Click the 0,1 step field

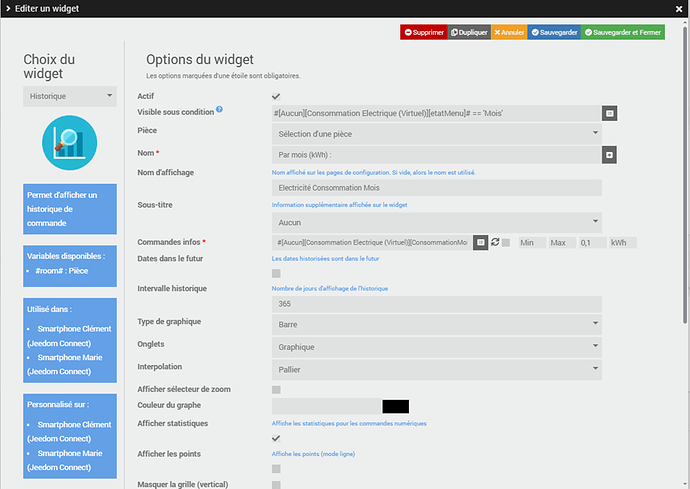pyautogui.click(x=593, y=243)
